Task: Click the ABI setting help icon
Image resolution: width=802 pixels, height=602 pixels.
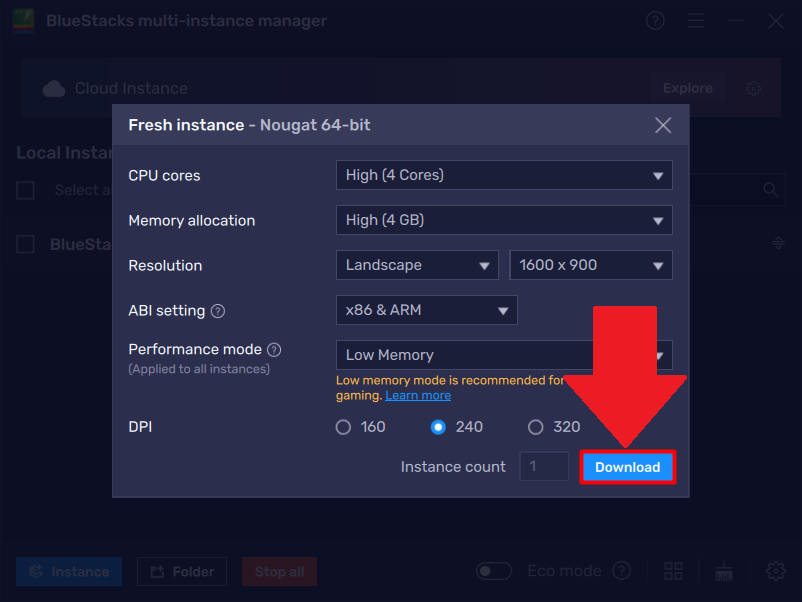Action: pos(218,311)
